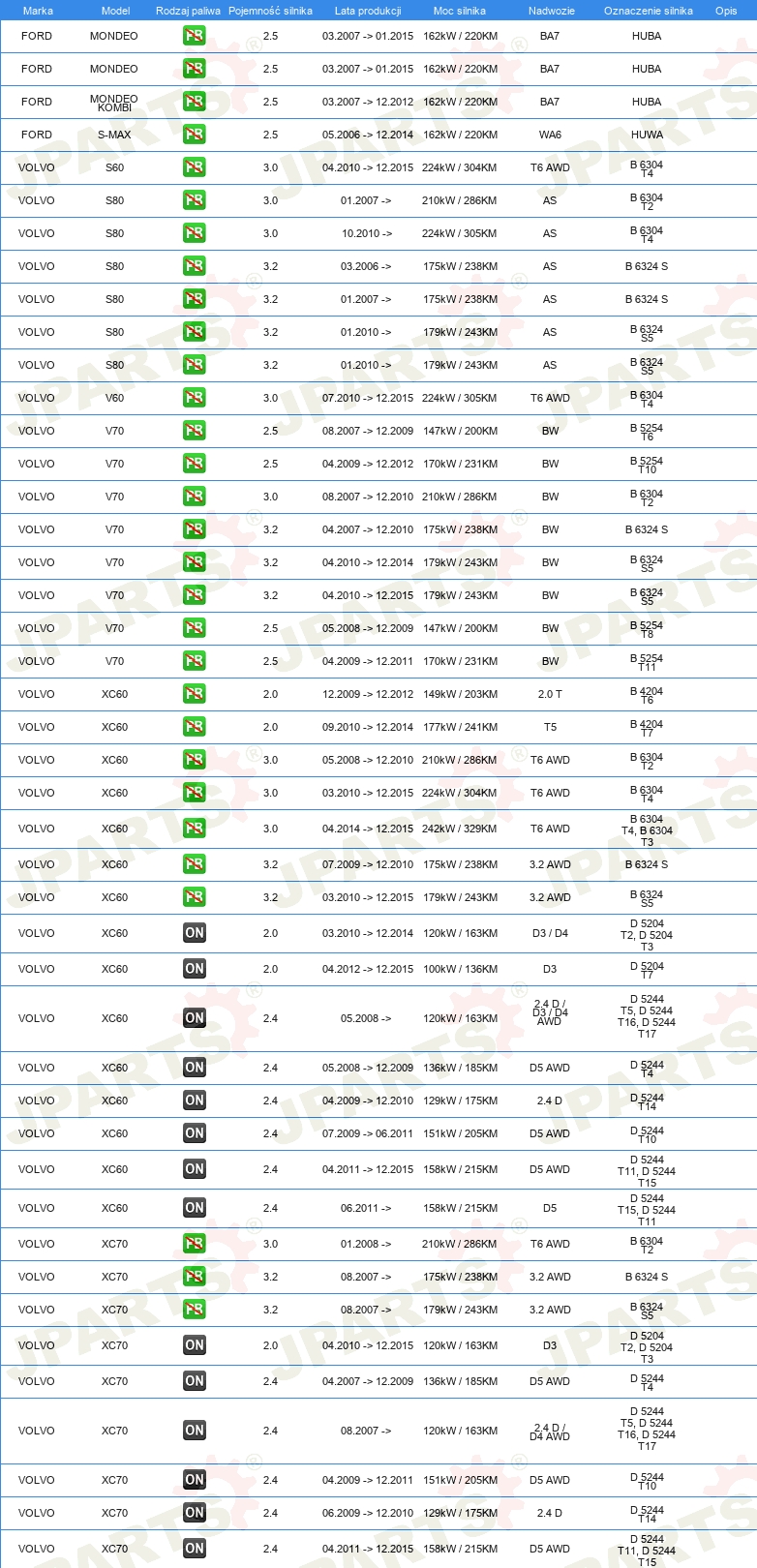Select the S60 model cell
Image resolution: width=757 pixels, height=1568 pixels.
[x=114, y=167]
